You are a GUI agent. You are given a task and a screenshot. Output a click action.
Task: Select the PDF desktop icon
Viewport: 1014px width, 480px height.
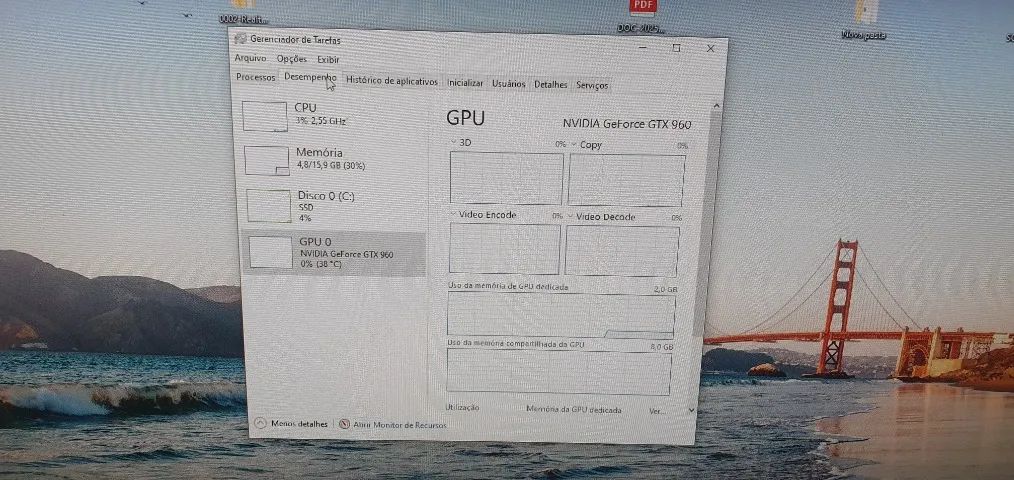click(642, 16)
